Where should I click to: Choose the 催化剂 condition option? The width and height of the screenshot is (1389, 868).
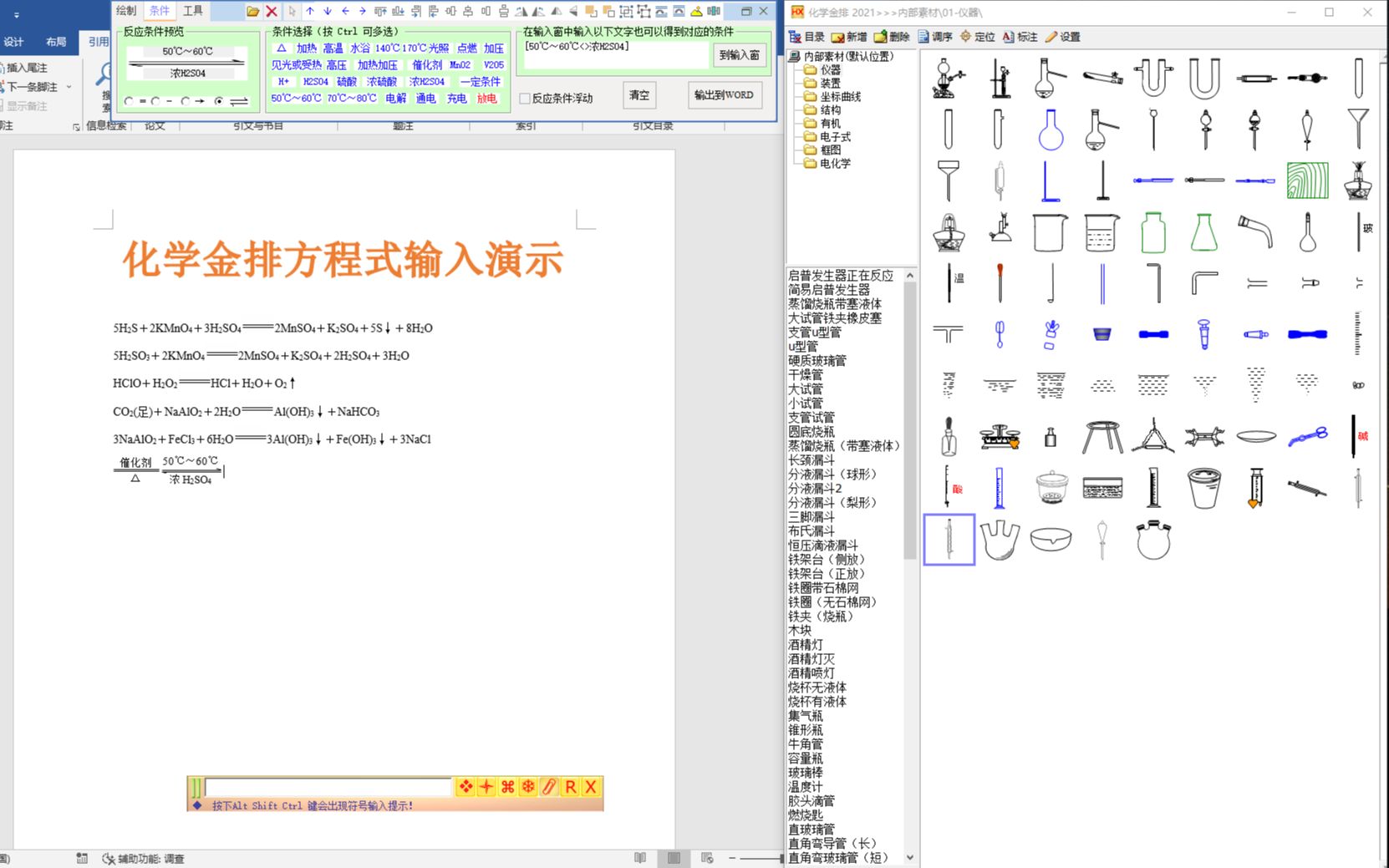click(427, 65)
